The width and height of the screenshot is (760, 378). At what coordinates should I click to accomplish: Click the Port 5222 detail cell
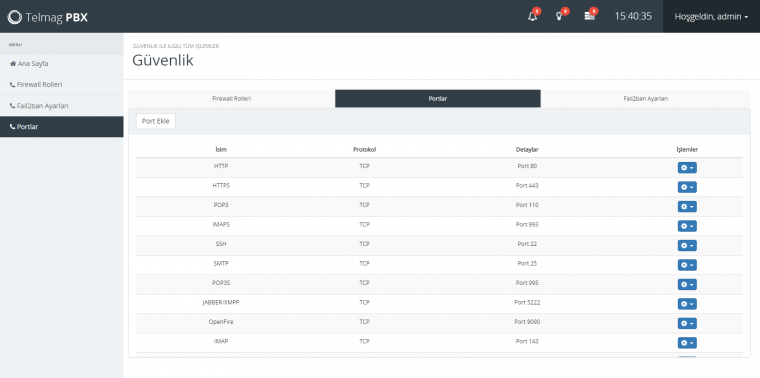[527, 302]
